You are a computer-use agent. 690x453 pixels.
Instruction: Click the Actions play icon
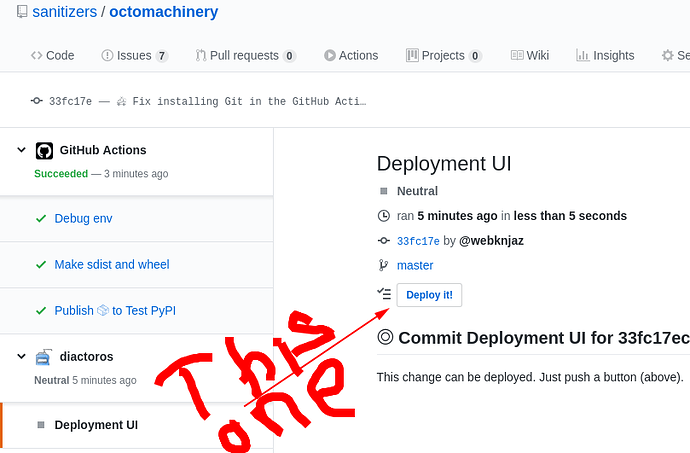pos(330,55)
